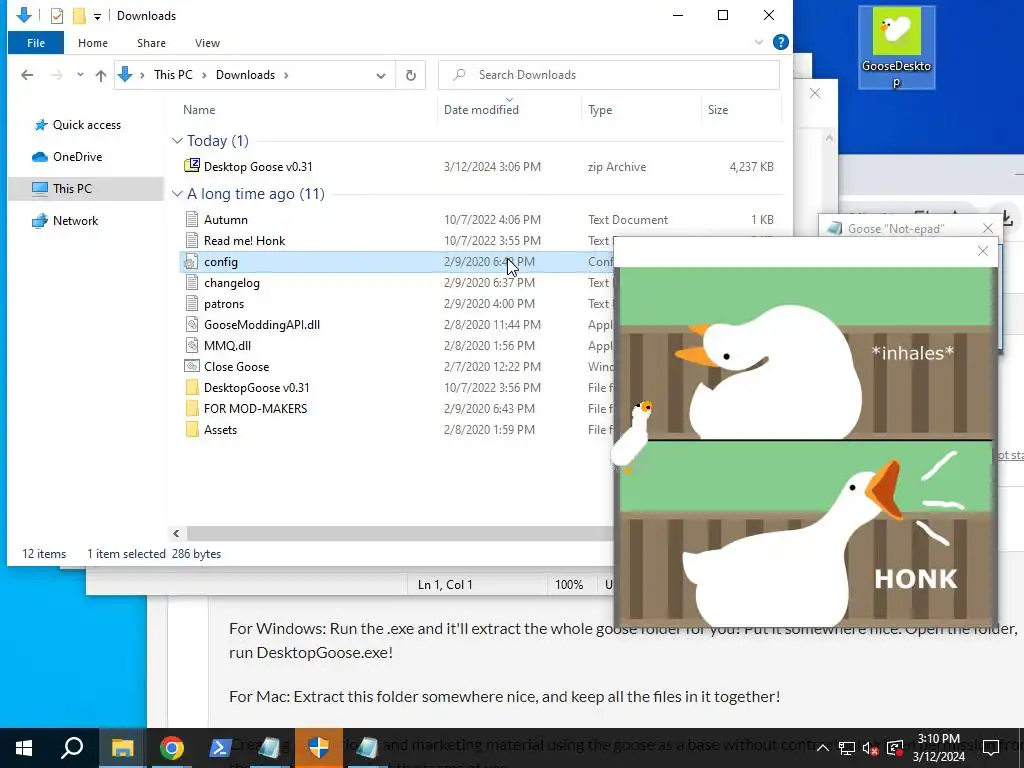The height and width of the screenshot is (768, 1024).
Task: Select Quick access in navigation pane
Action: [86, 125]
